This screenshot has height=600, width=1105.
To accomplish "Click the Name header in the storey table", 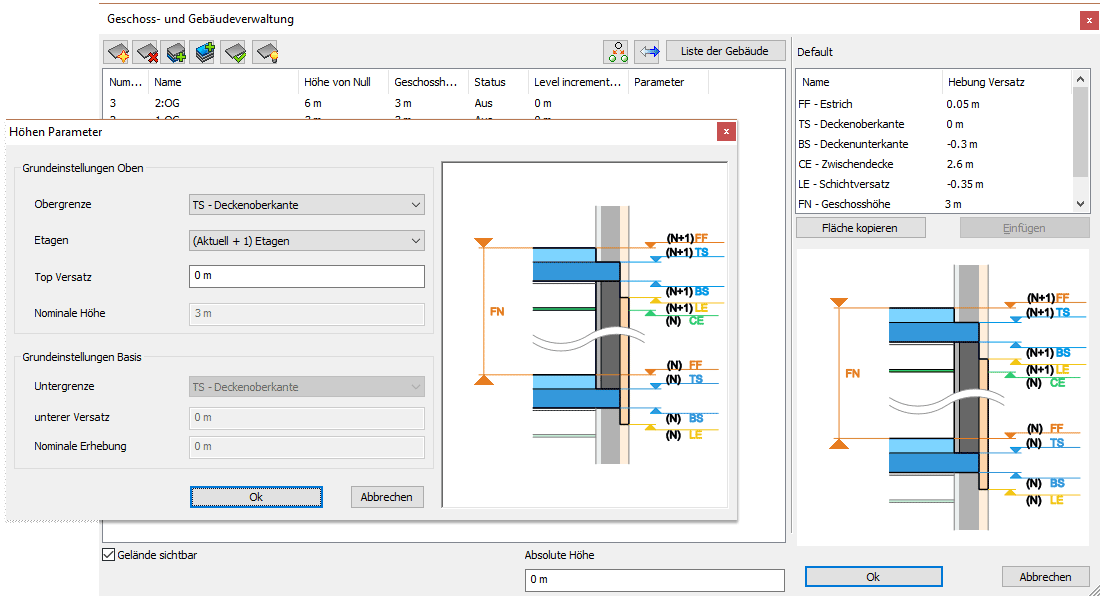I will 223,82.
